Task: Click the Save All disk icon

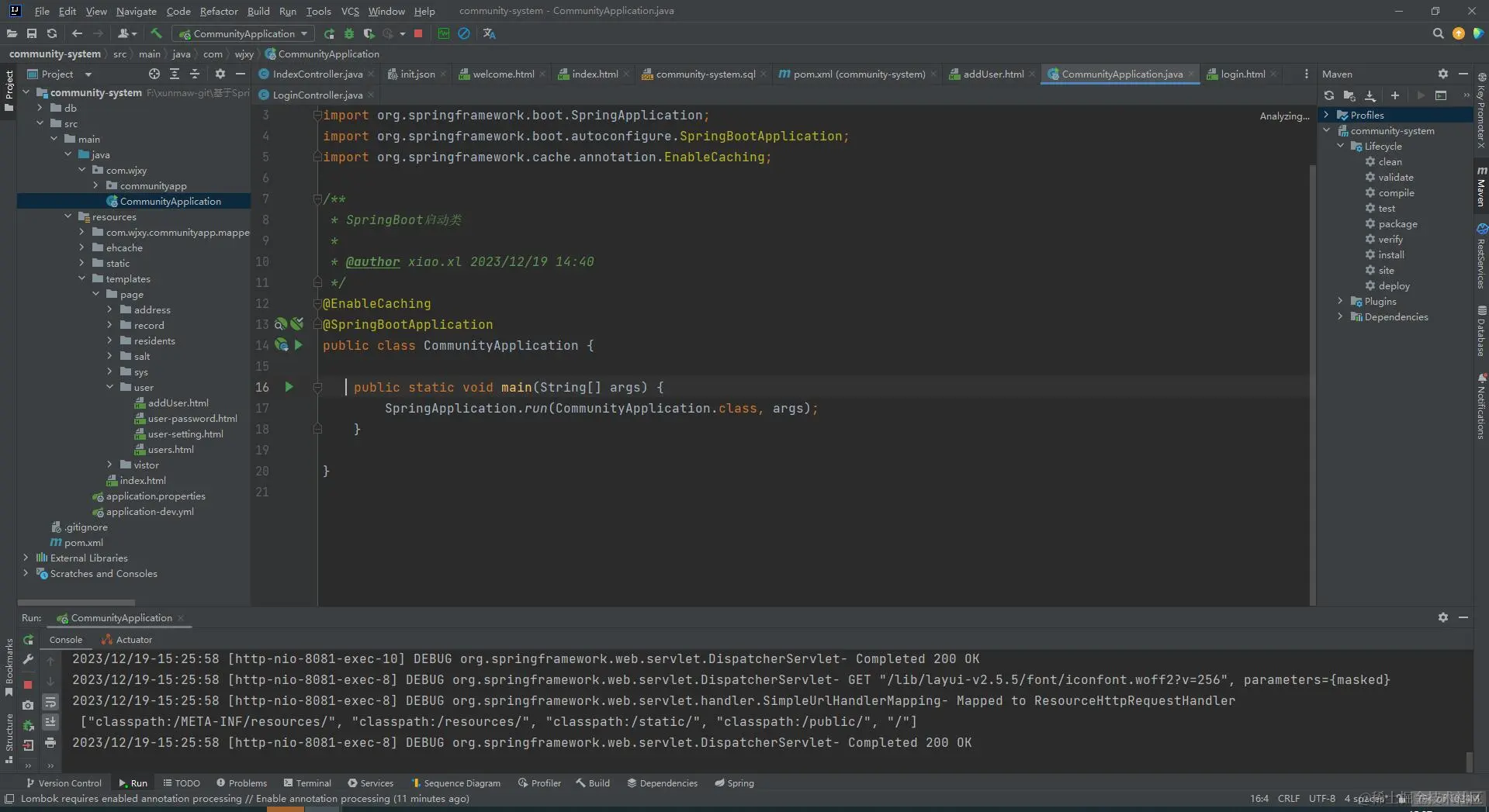Action: pos(32,33)
